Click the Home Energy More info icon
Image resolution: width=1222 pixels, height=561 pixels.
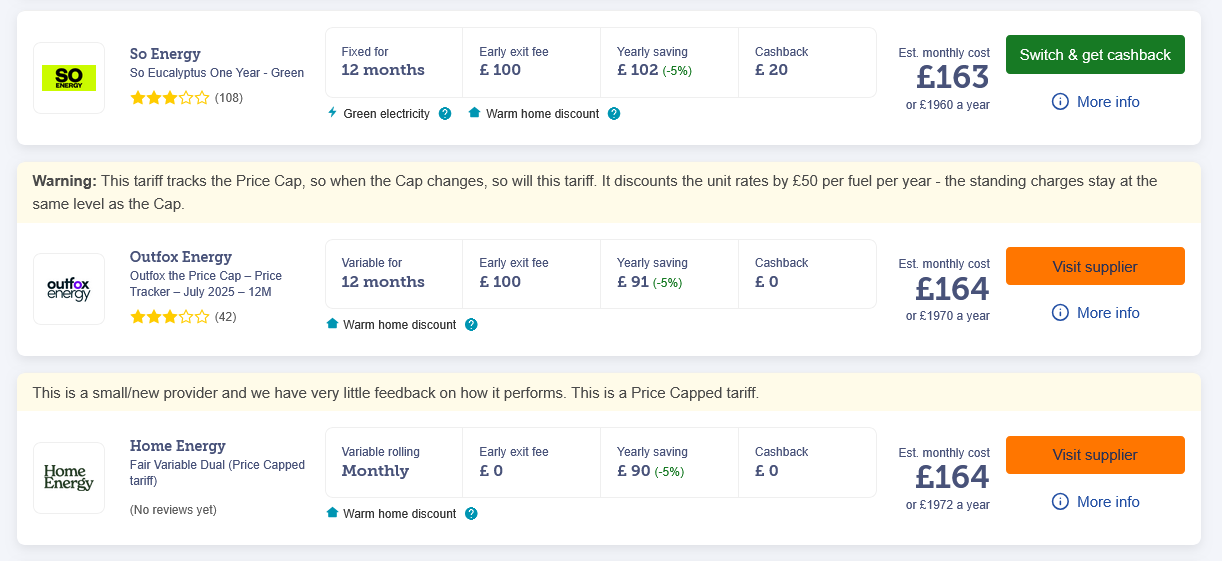coord(1060,502)
